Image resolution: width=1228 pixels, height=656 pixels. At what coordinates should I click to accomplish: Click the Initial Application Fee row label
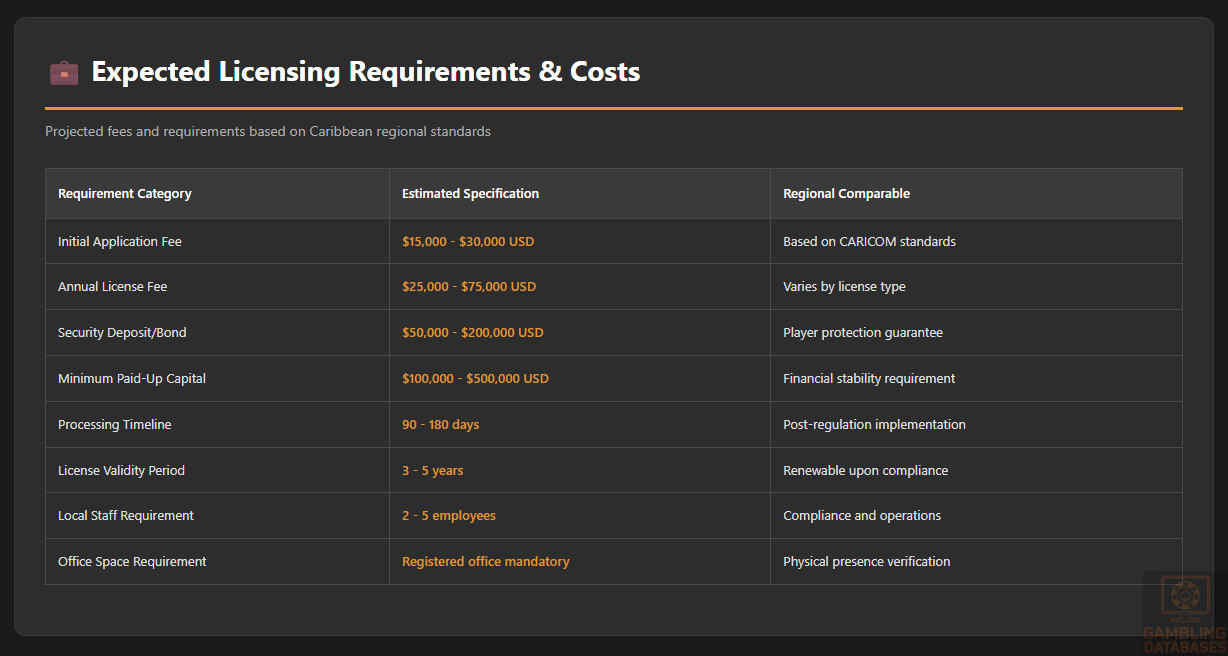pos(120,242)
